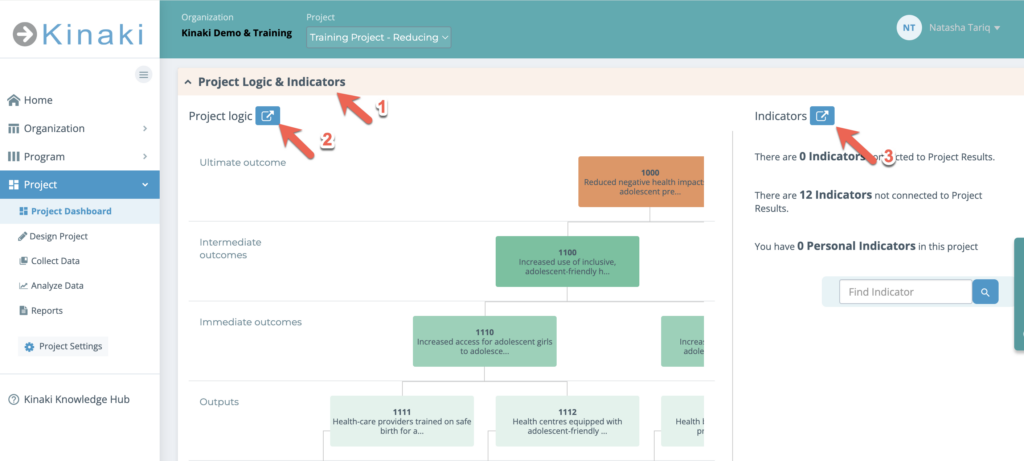The width and height of the screenshot is (1024, 461).
Task: Click the '12 Indicators' not connected text
Action: tap(835, 195)
